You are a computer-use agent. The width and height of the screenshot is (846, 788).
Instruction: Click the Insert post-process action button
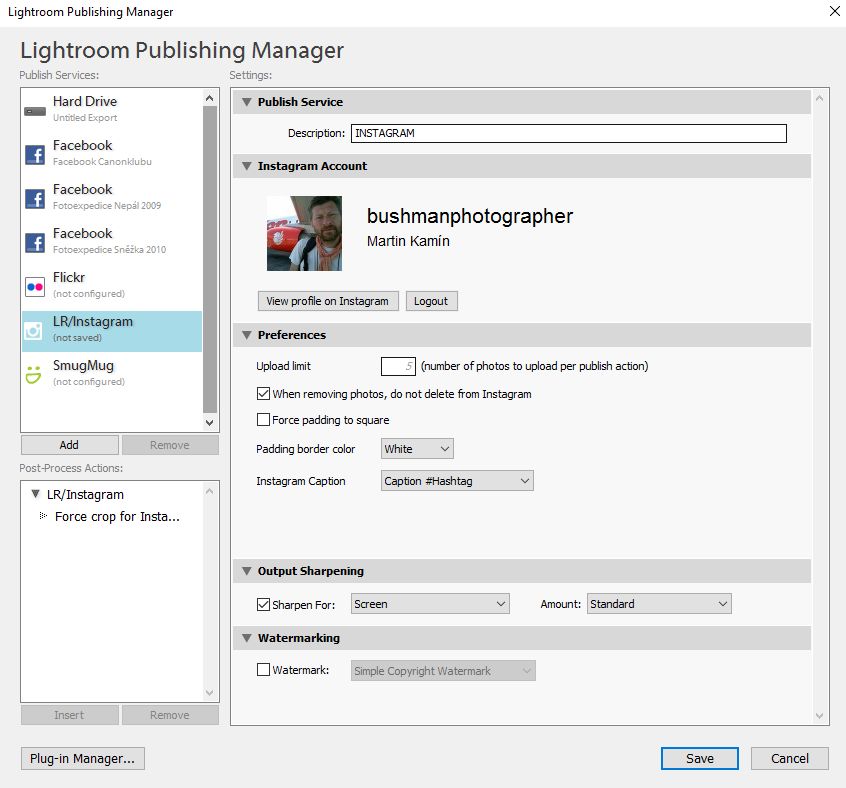[x=70, y=715]
